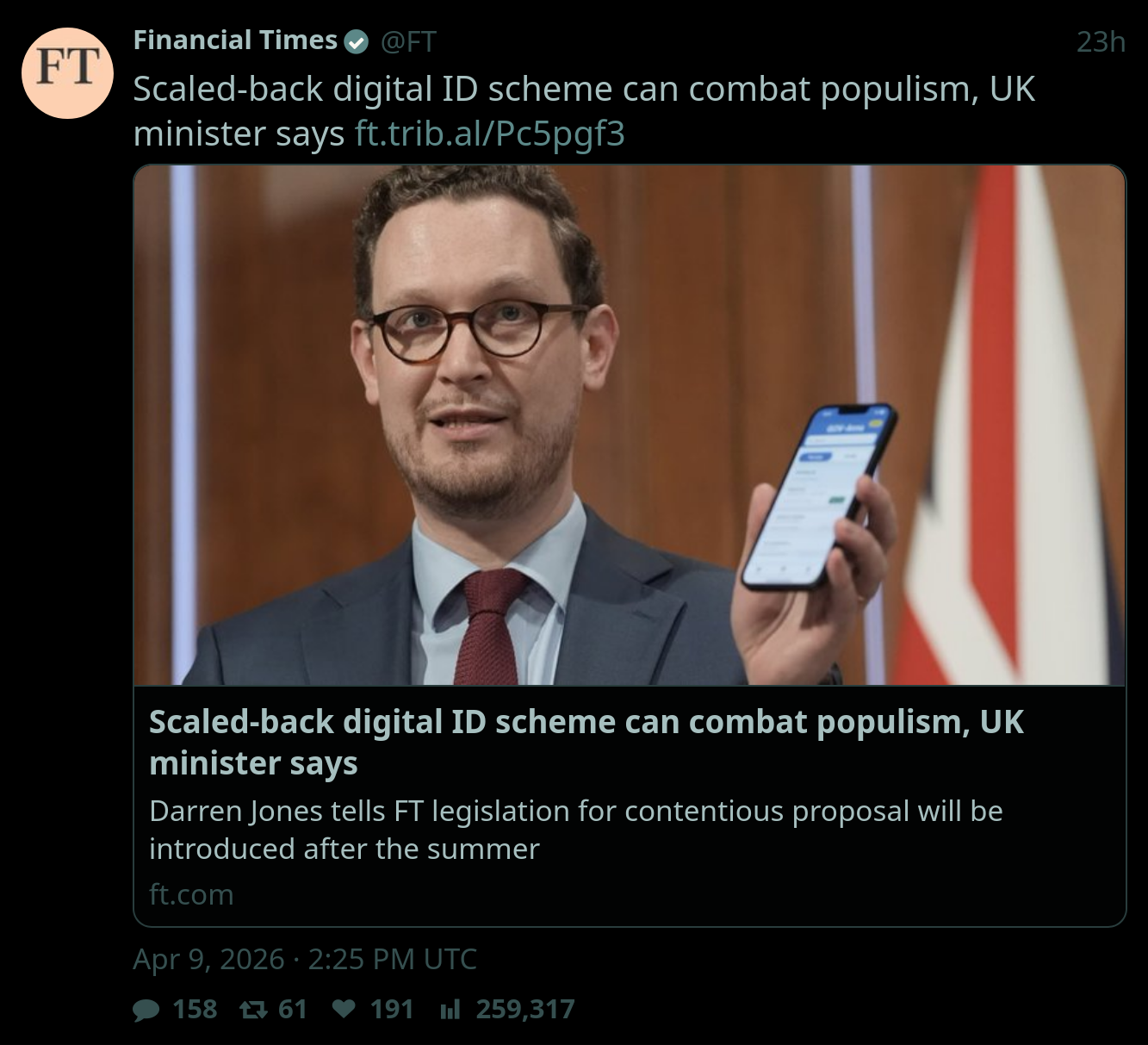Open the Financial Times profile avatar
Screen dimensions: 1148x1045
[x=67, y=72]
